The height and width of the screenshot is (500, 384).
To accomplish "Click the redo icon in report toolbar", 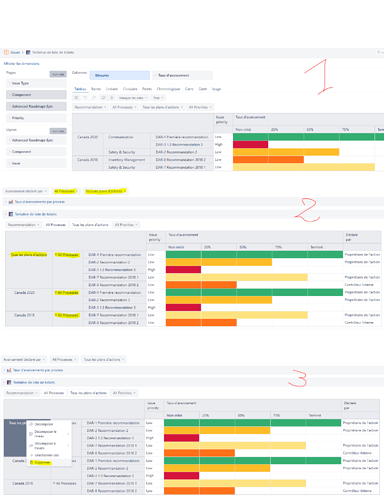I will [94, 98].
